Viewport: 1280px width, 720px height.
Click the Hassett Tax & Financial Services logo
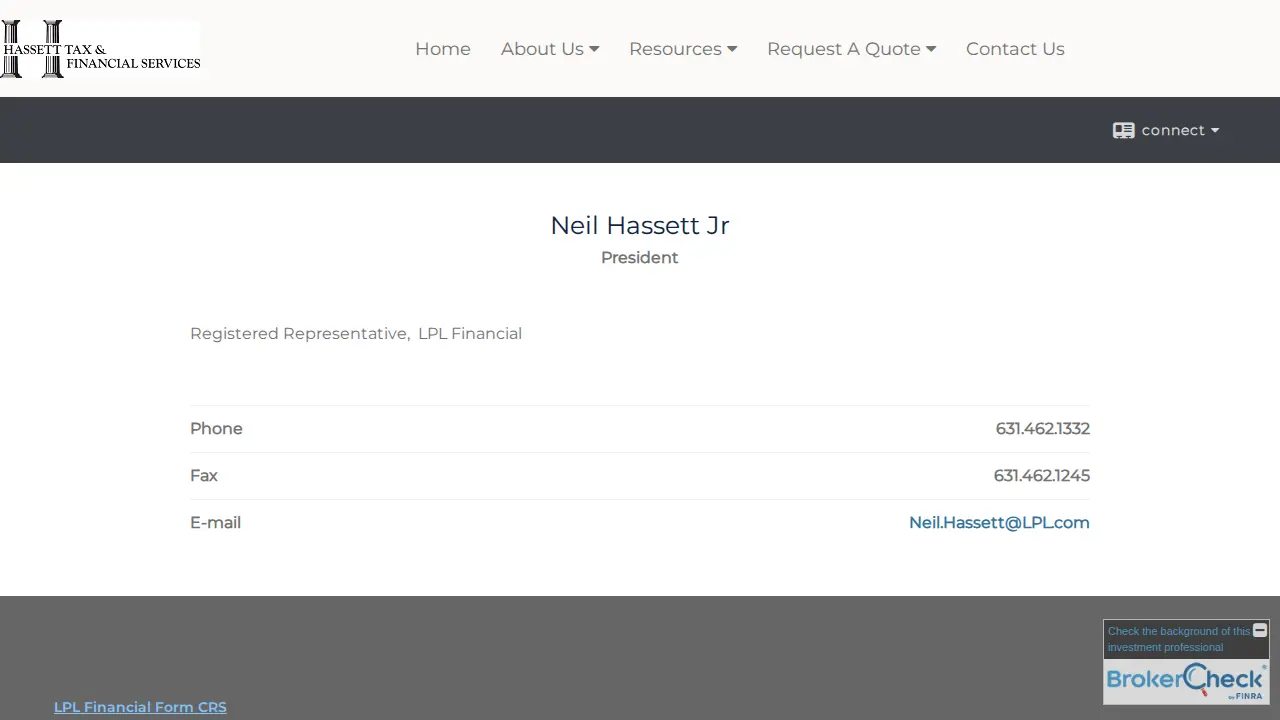pyautogui.click(x=100, y=48)
